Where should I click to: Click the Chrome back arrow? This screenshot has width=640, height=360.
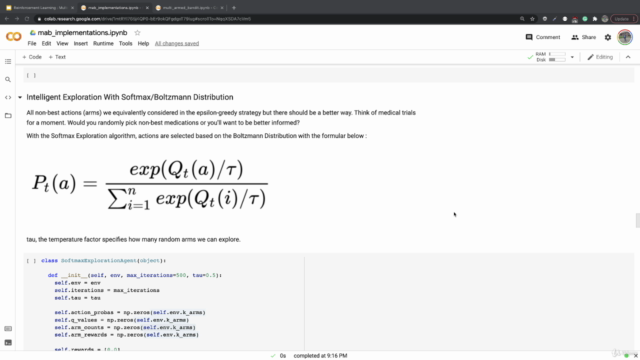pos(7,19)
